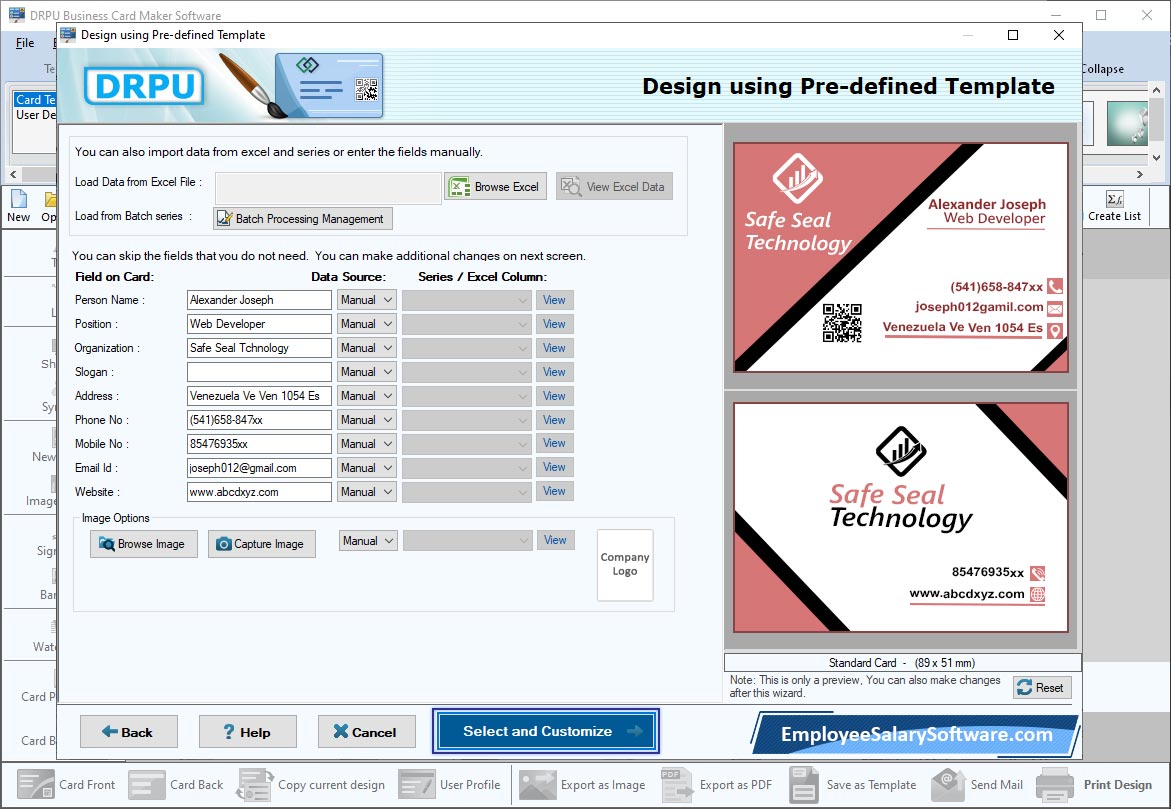
Task: Focus the Phone No input field
Action: pyautogui.click(x=259, y=420)
